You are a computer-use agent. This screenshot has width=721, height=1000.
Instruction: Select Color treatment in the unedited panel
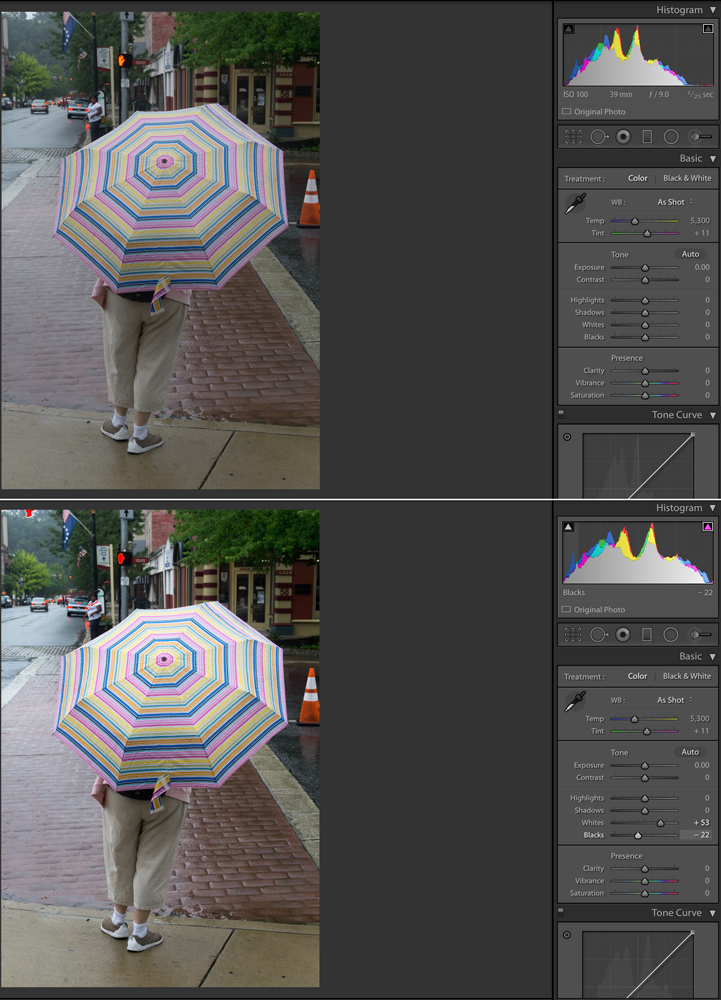(x=637, y=178)
